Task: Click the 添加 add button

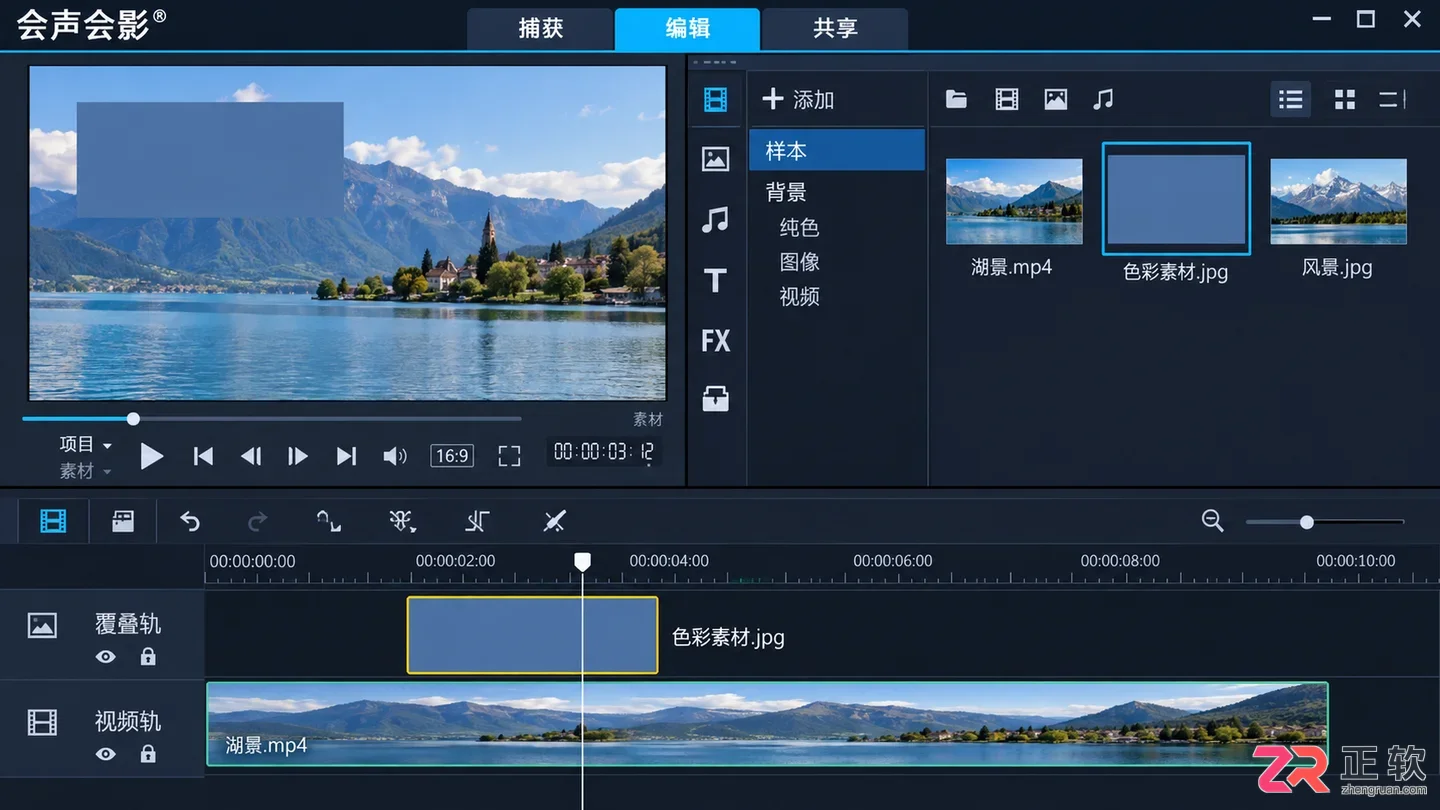Action: coord(798,99)
